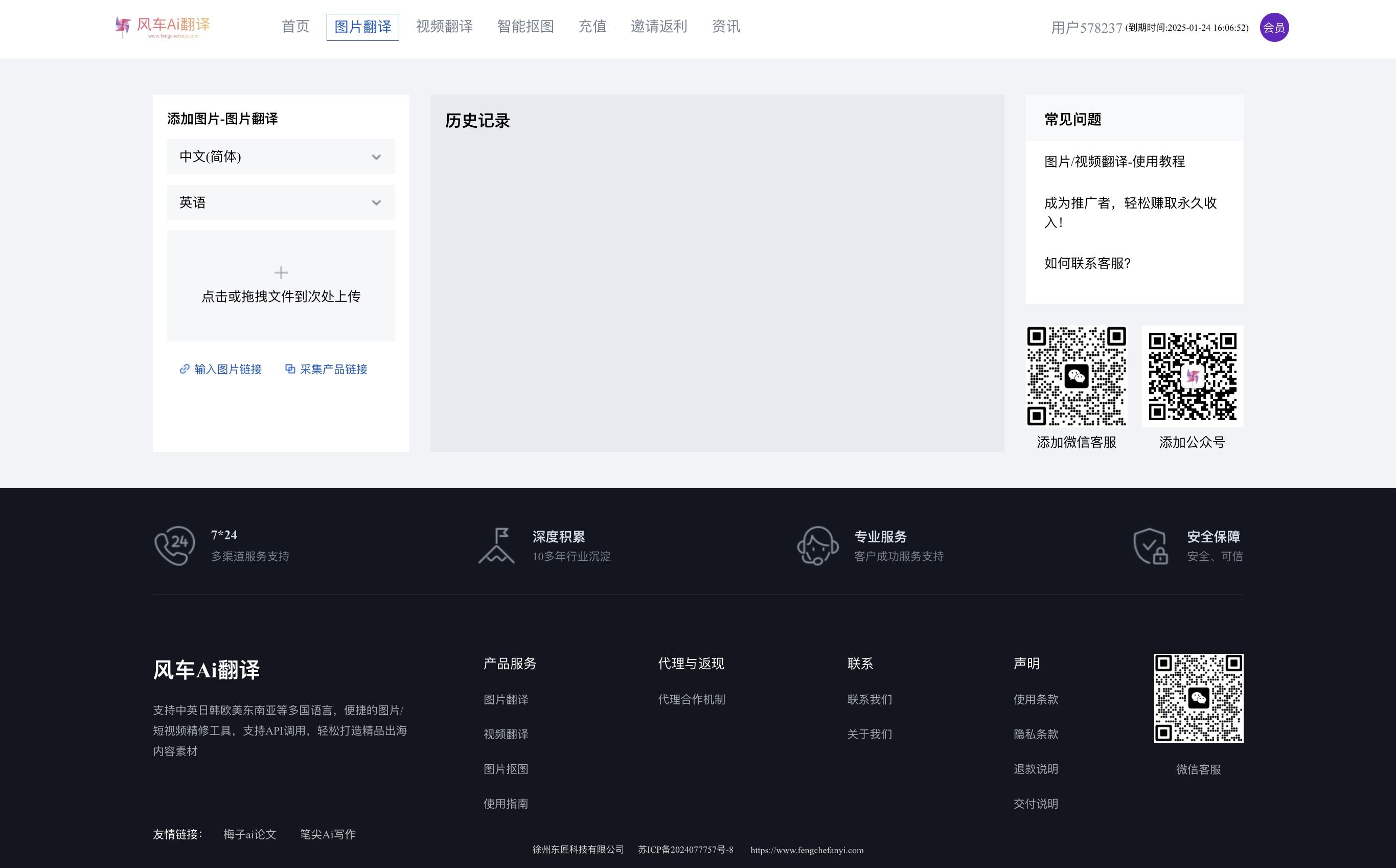Click the headset 专业服务 icon
The height and width of the screenshot is (868, 1396).
(x=817, y=545)
